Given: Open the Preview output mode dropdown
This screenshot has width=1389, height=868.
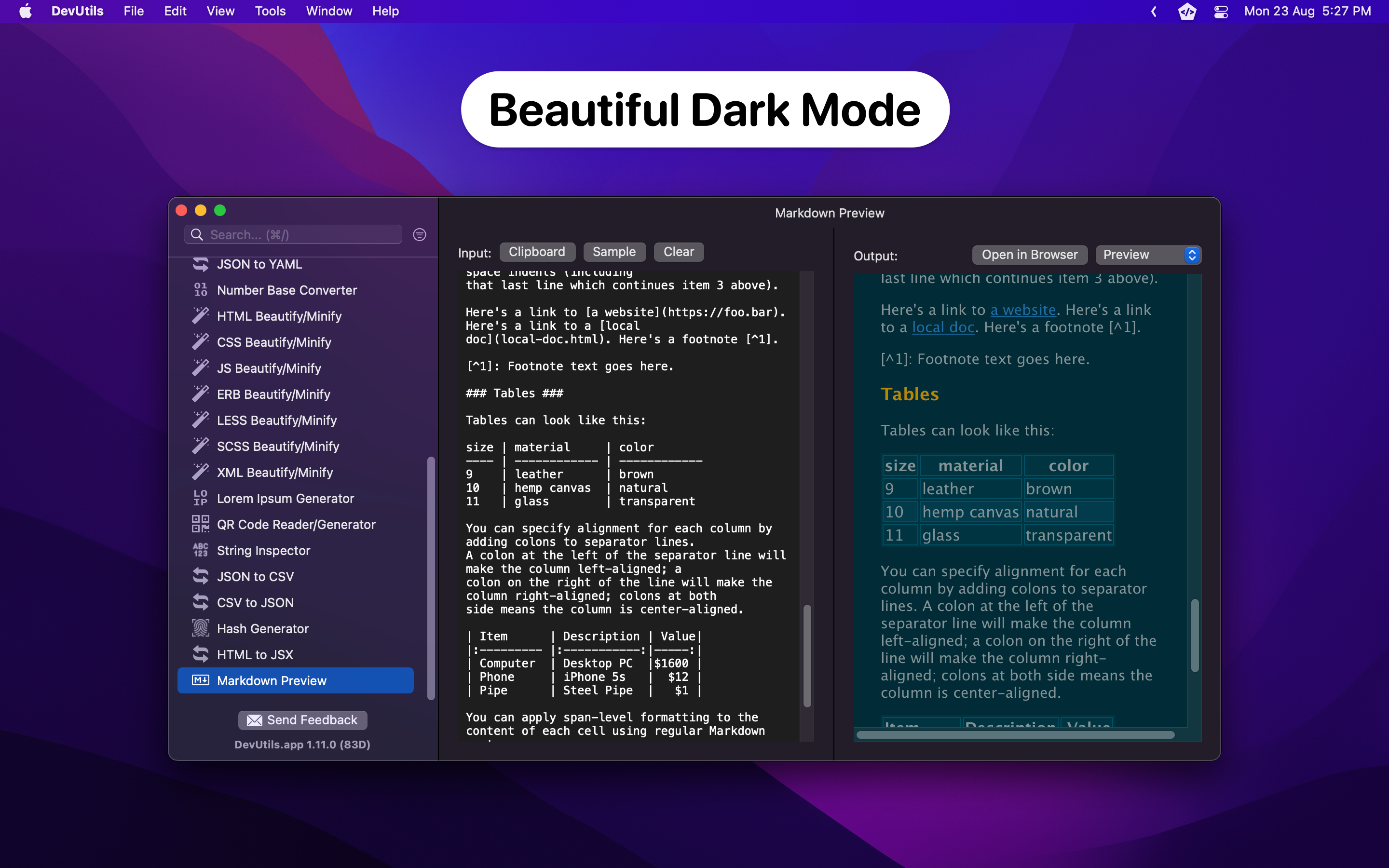Looking at the screenshot, I should click(1148, 255).
